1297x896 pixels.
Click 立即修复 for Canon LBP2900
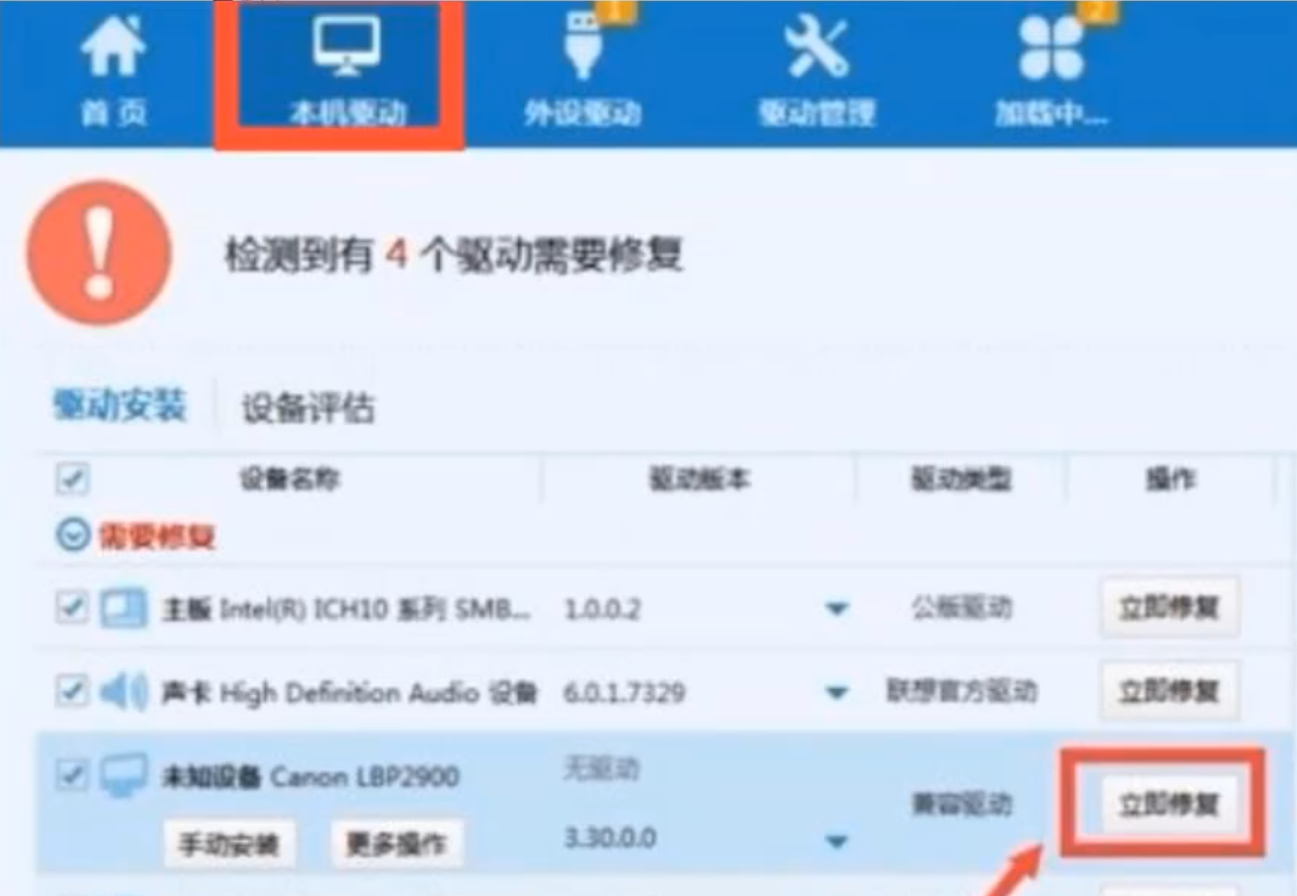pyautogui.click(x=1169, y=804)
